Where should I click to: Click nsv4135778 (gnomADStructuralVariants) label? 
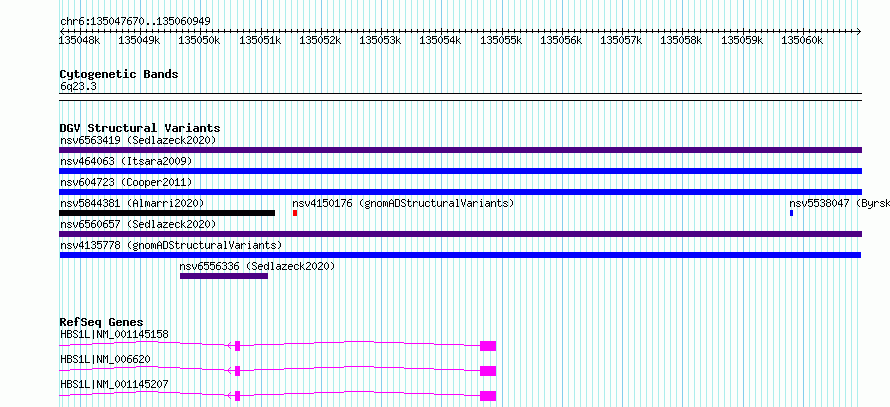tap(171, 245)
